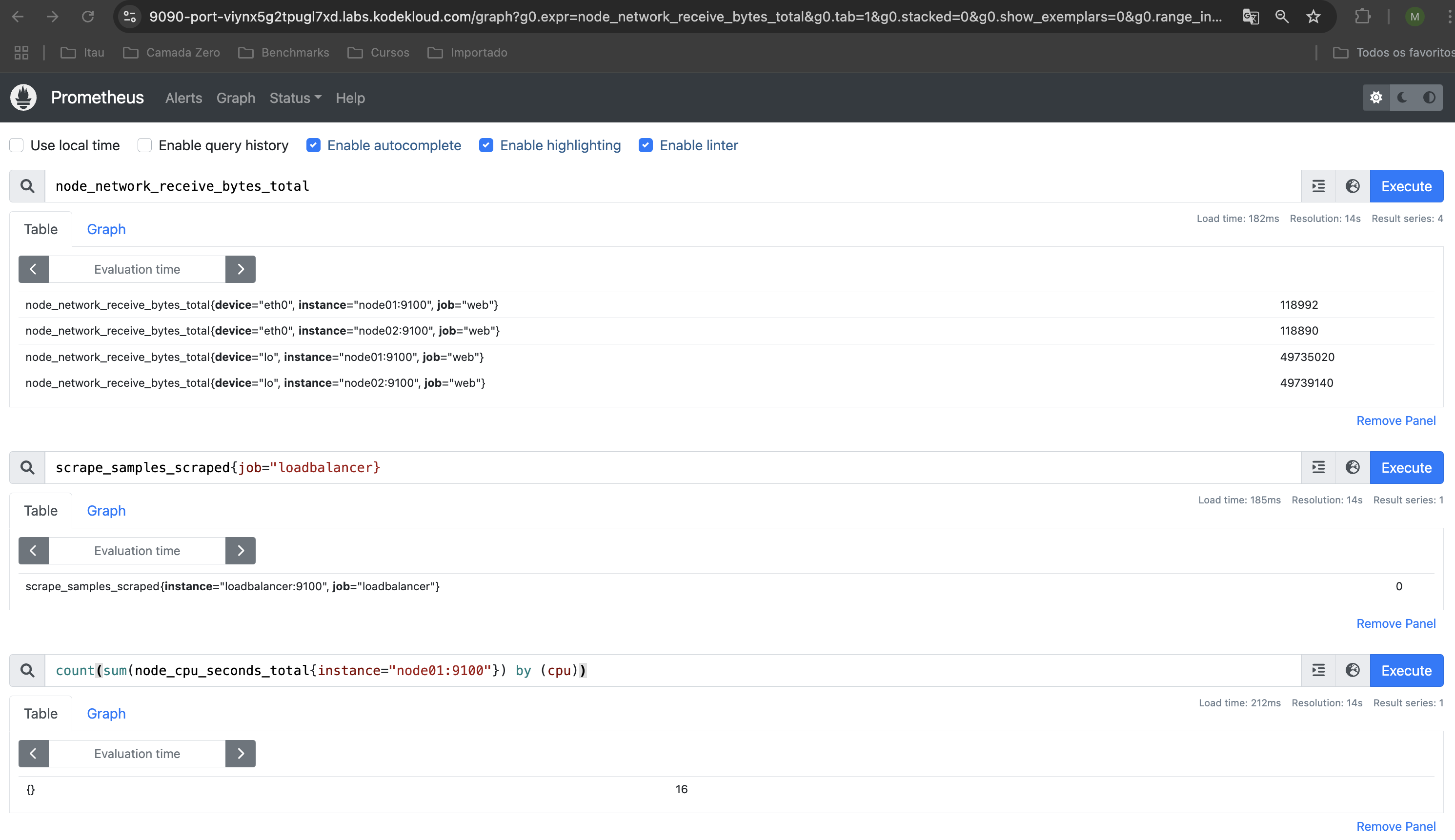Image resolution: width=1455 pixels, height=840 pixels.
Task: Click the second panel Evaluation time field
Action: [137, 551]
